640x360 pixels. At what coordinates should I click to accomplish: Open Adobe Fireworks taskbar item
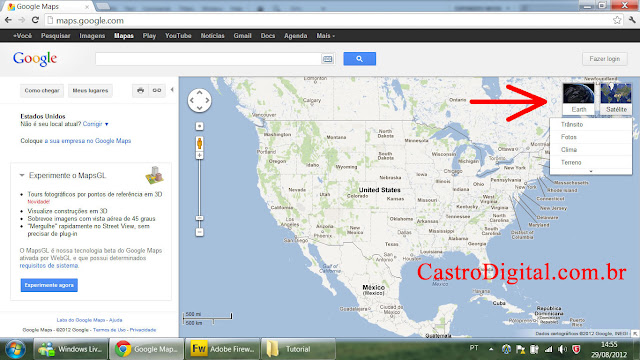tap(222, 349)
